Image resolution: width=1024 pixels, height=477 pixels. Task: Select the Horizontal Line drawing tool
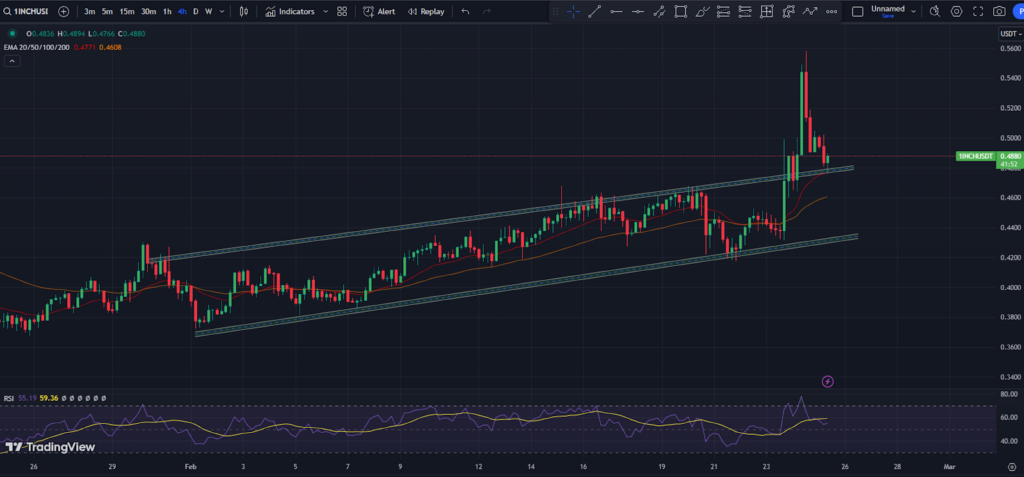tap(637, 11)
